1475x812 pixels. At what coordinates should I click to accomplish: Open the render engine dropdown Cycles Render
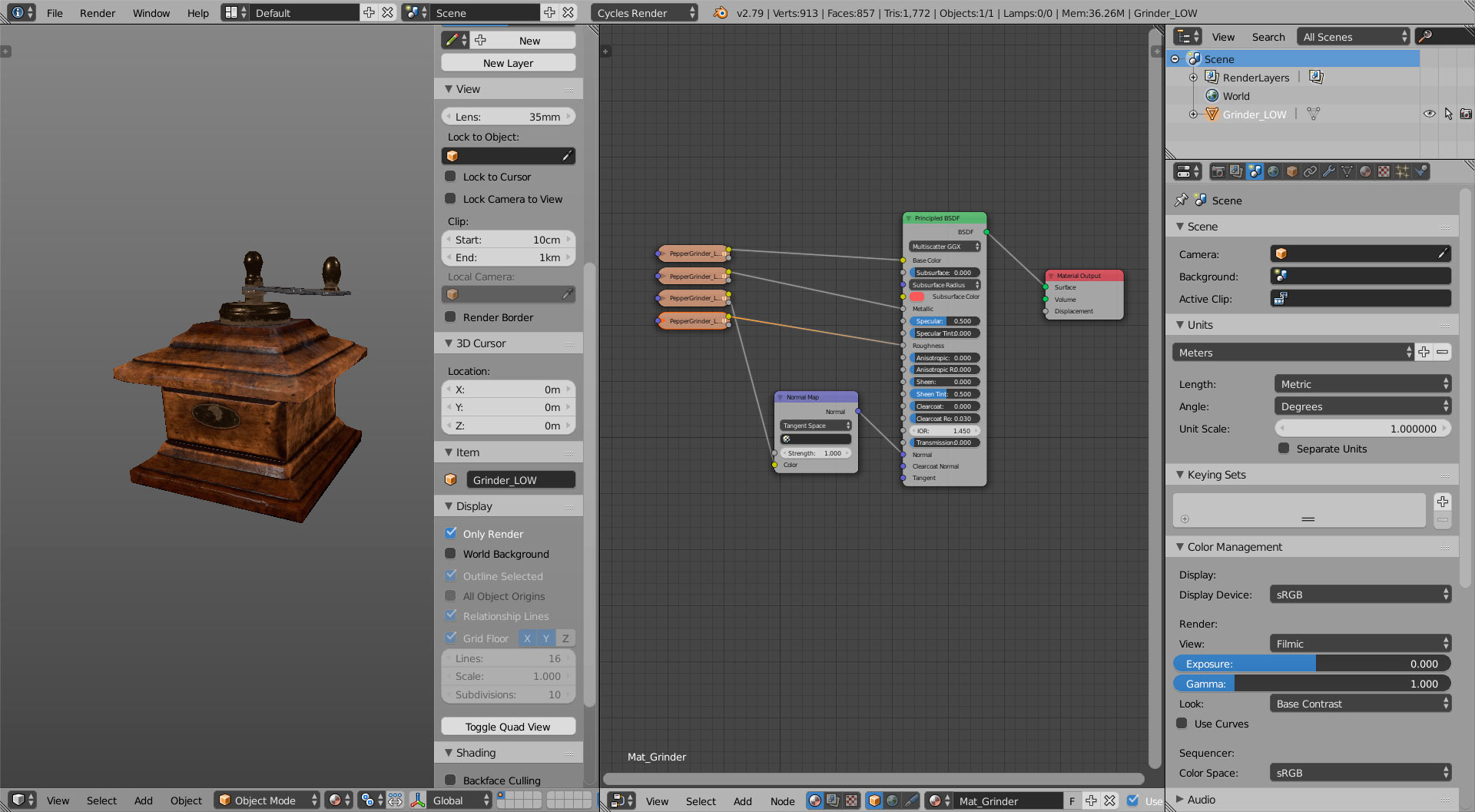645,13
